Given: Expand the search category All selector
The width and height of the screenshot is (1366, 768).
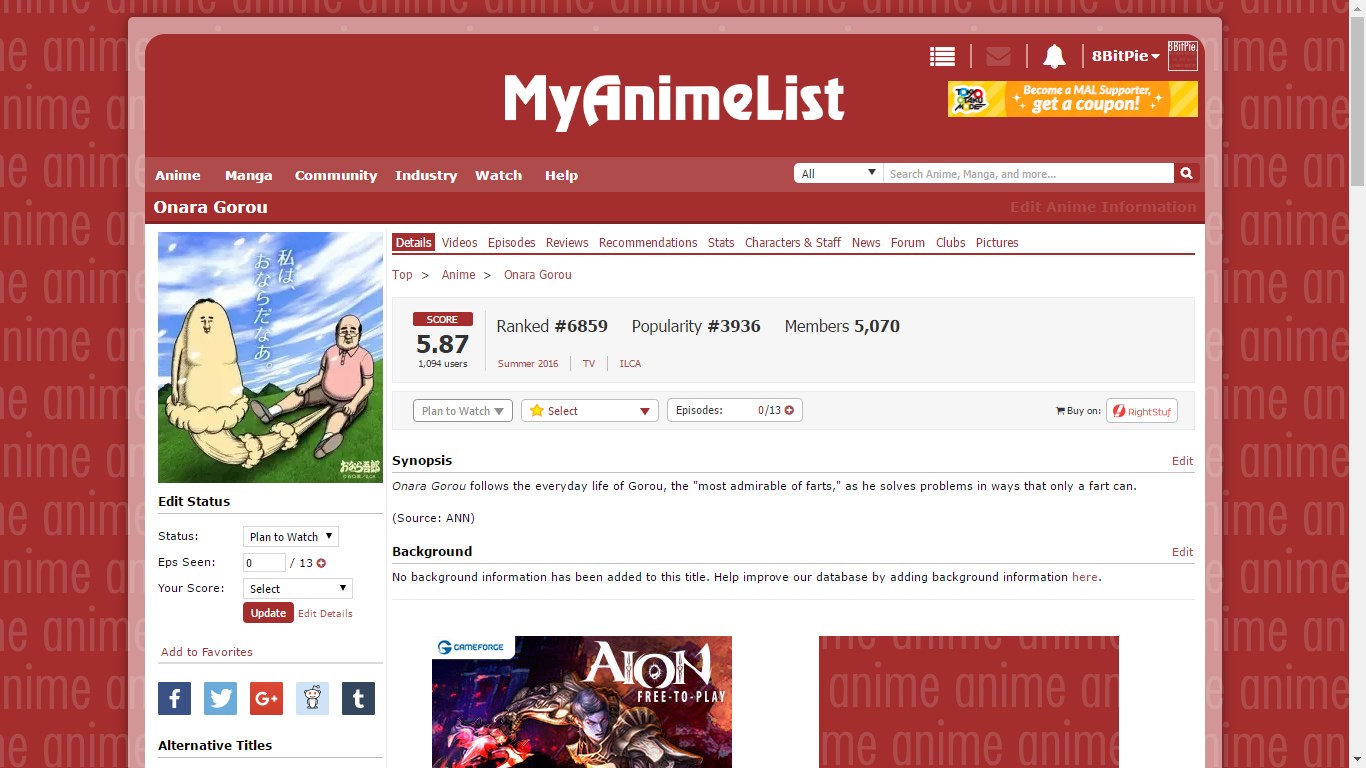Looking at the screenshot, I should click(838, 172).
